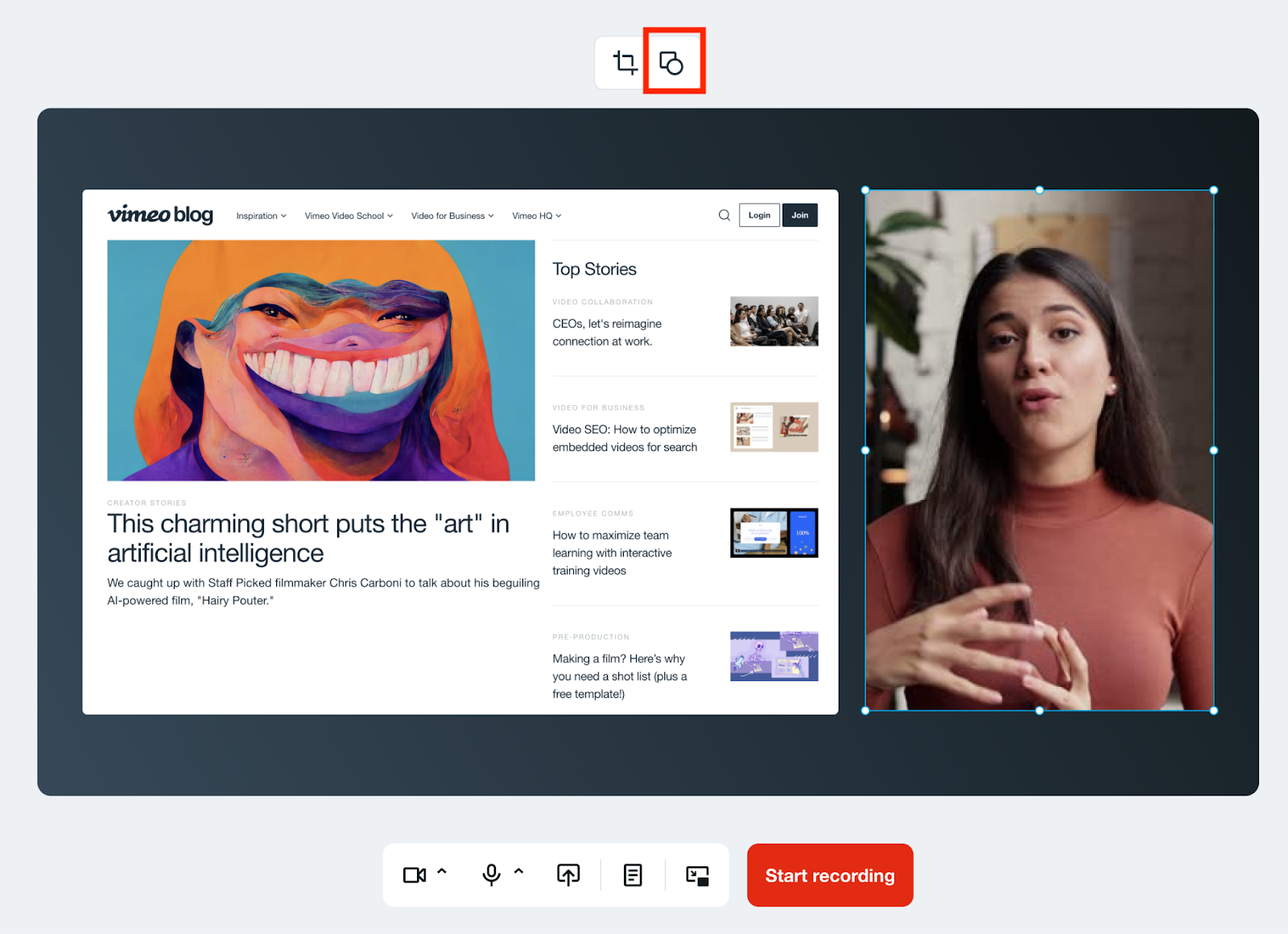
Task: Click the orange face artwork thumbnail
Action: [x=321, y=360]
